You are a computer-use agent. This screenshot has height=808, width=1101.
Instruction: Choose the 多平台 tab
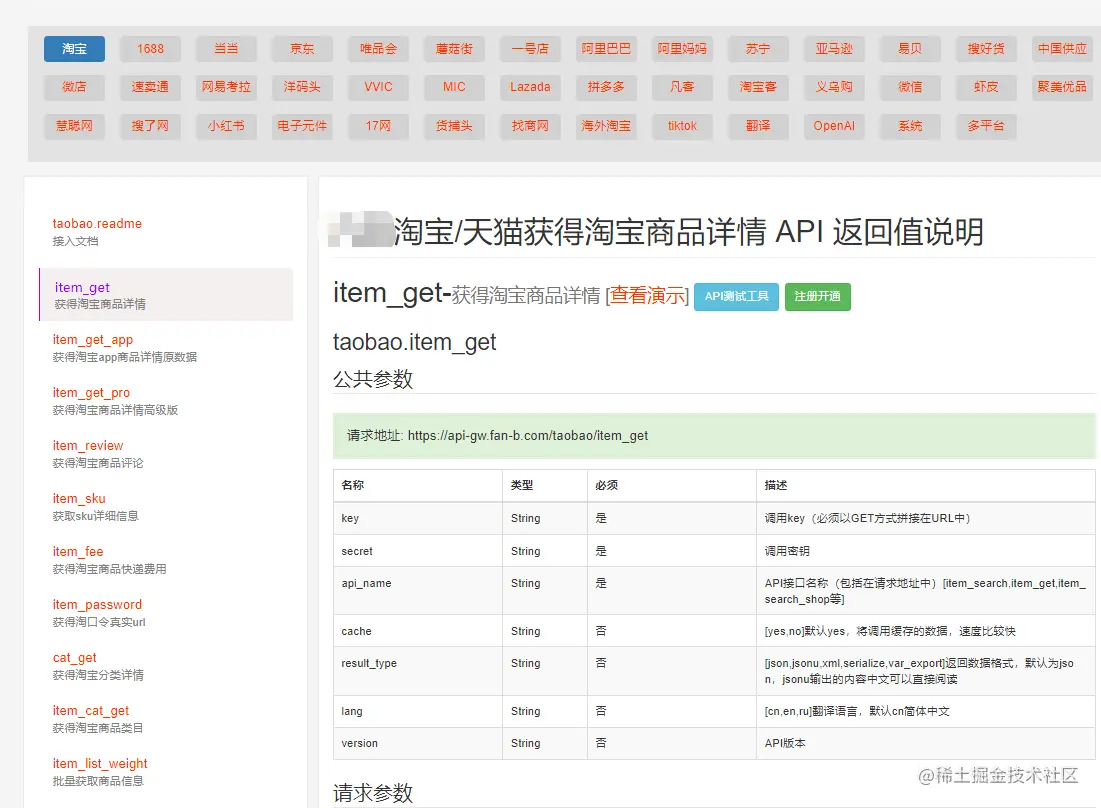(x=986, y=126)
